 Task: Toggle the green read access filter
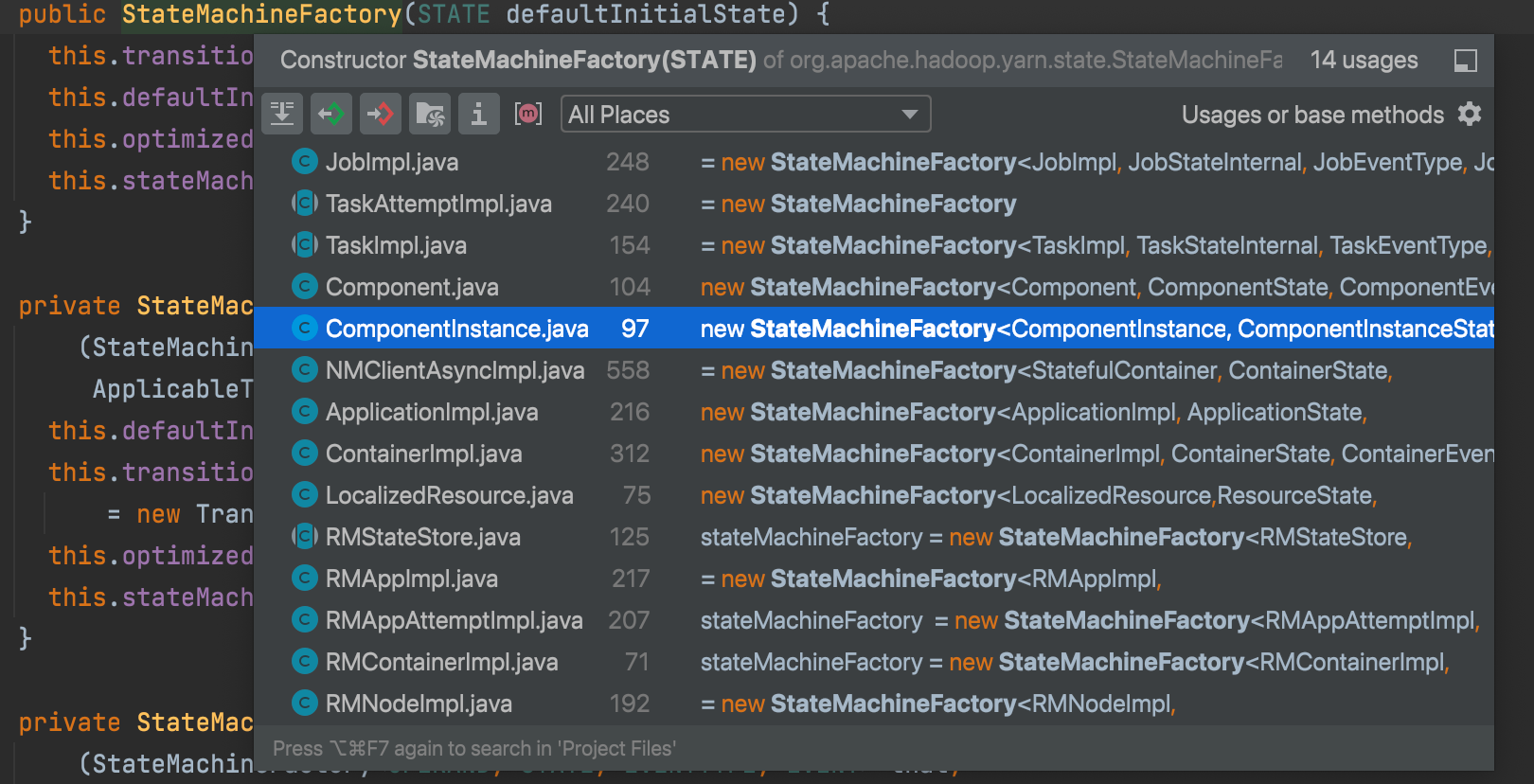(x=331, y=115)
